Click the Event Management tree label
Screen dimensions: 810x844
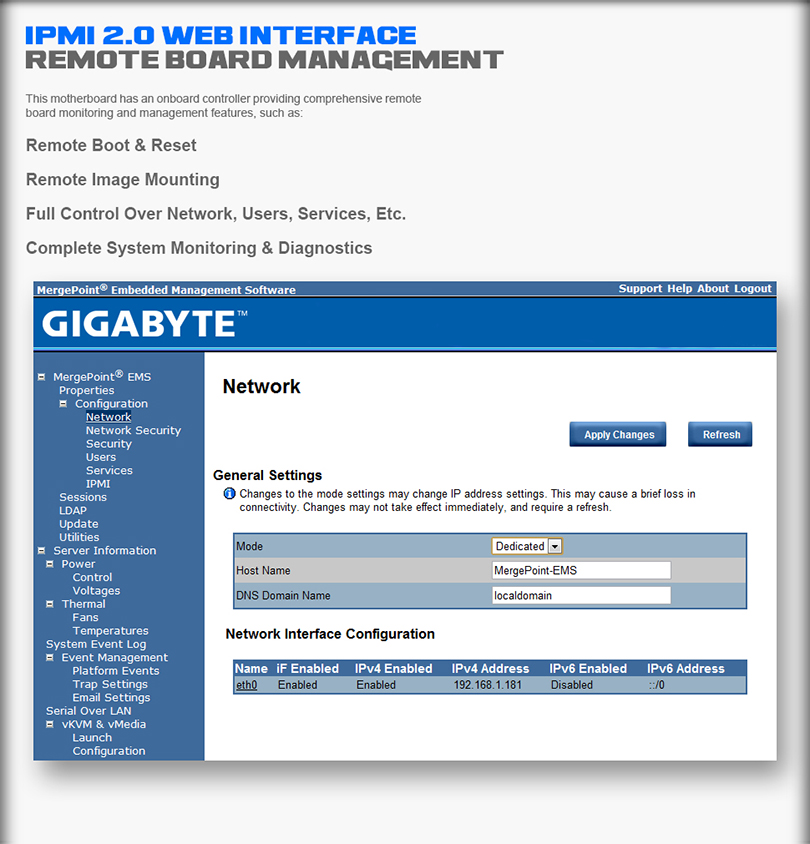pyautogui.click(x=115, y=657)
